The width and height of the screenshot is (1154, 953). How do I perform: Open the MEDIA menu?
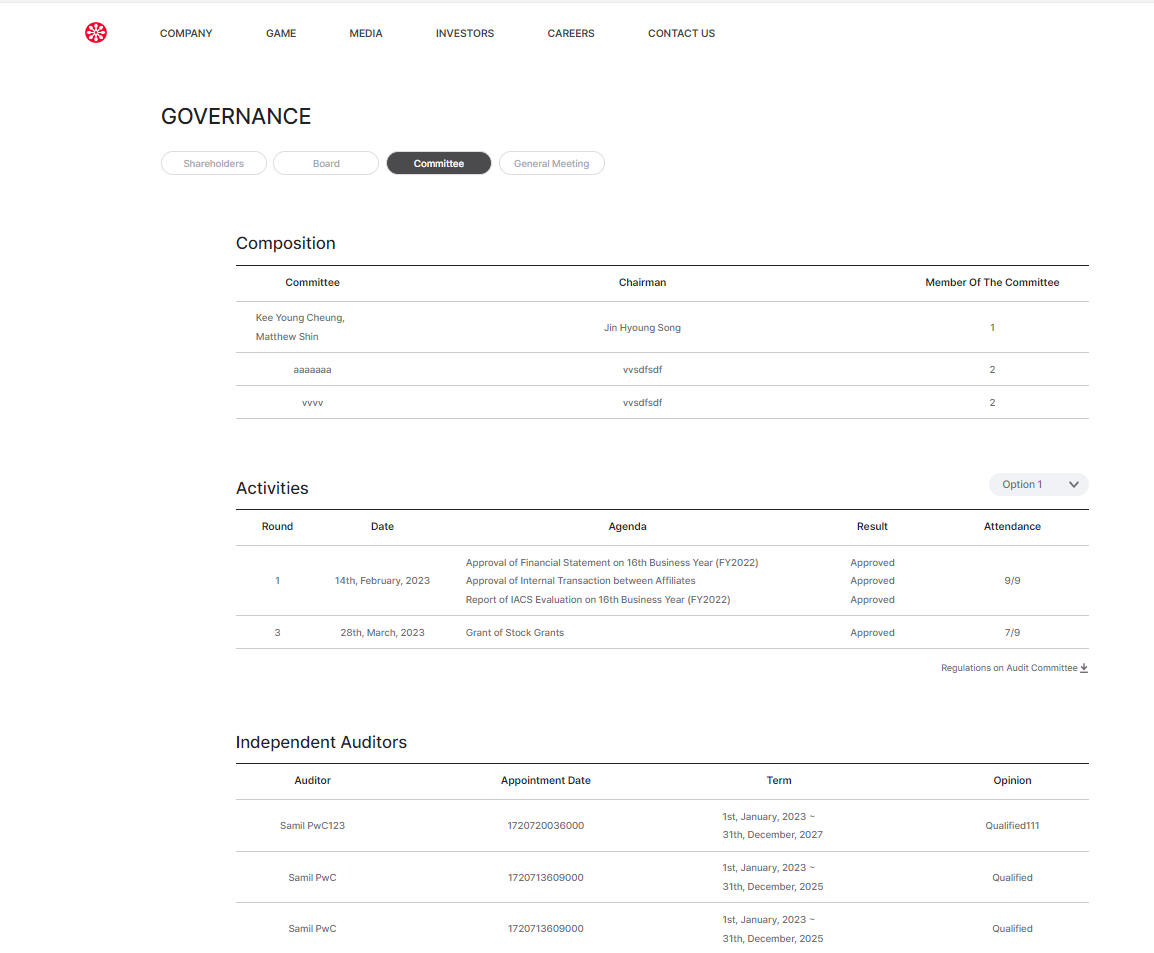(x=366, y=33)
